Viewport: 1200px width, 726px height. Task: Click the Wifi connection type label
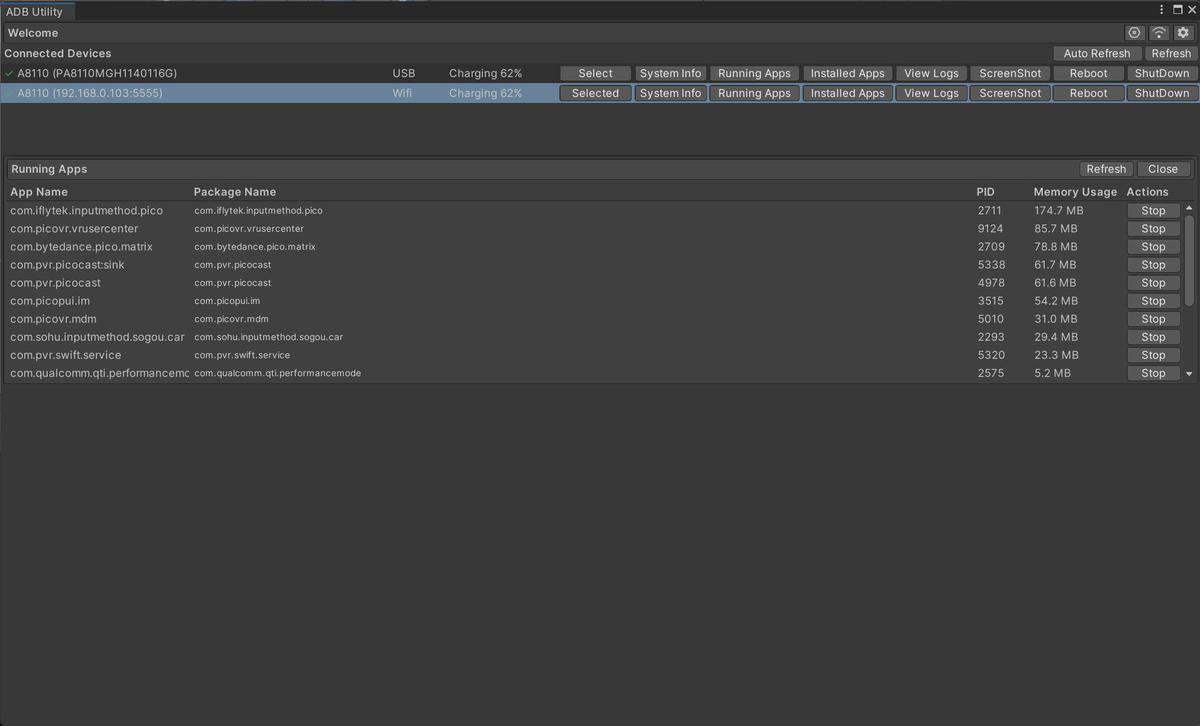point(403,93)
